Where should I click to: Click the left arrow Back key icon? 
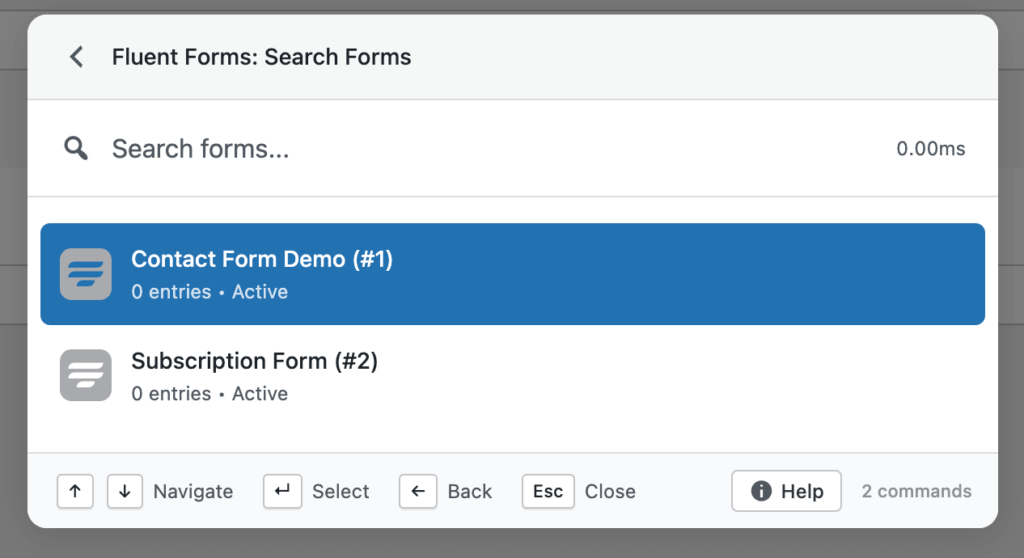[418, 491]
